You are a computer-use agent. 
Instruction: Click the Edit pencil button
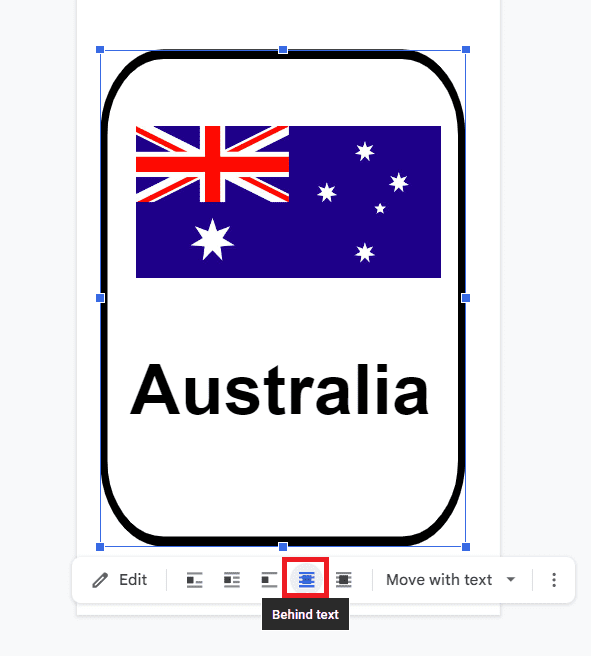[x=120, y=580]
